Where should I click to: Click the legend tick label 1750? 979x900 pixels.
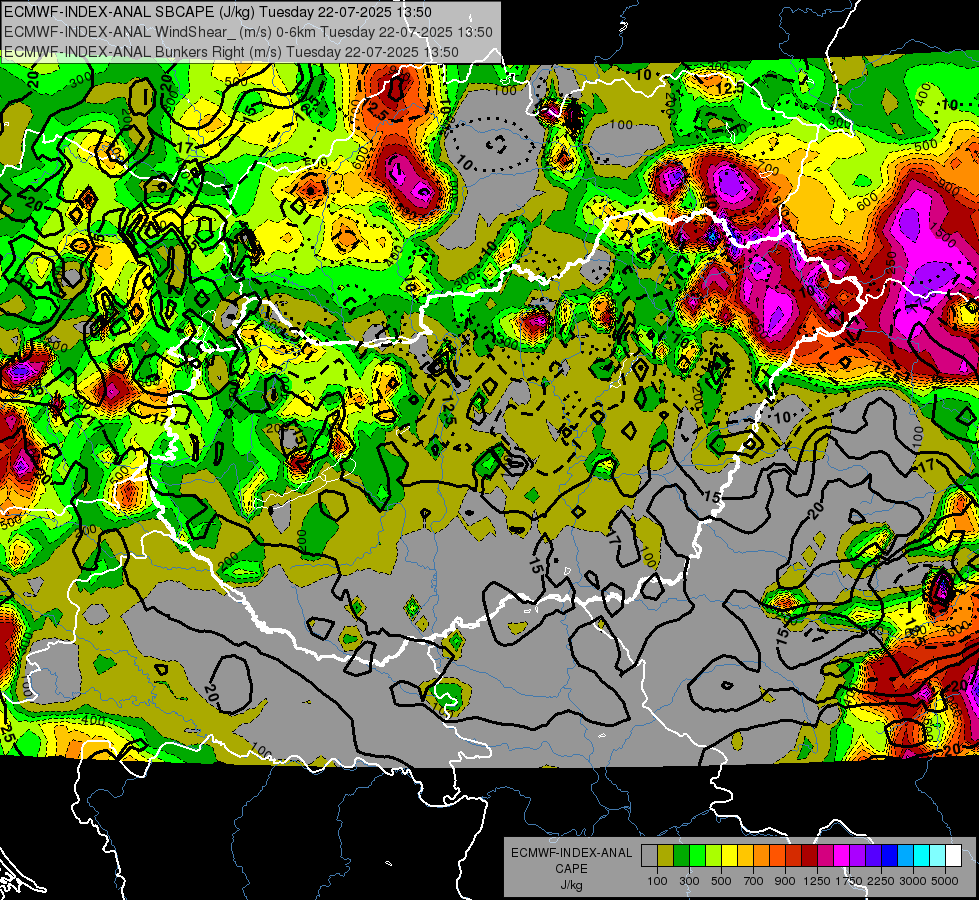(850, 881)
